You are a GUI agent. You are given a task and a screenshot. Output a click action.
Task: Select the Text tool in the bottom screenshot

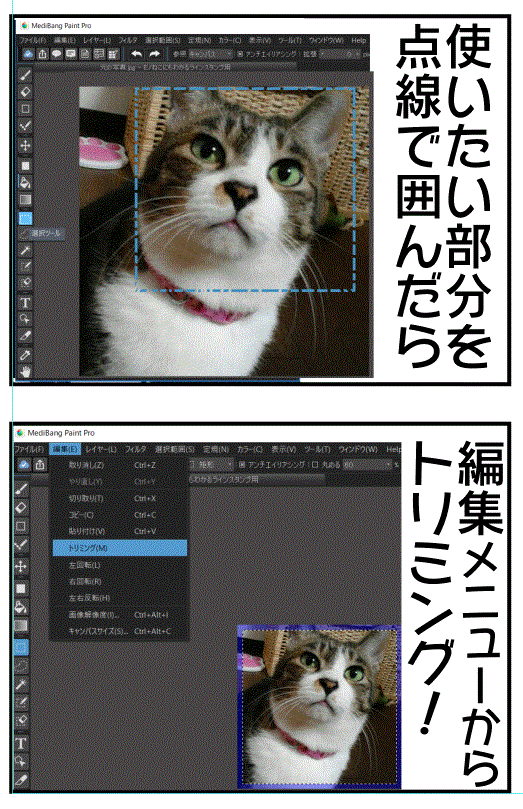coord(21,743)
